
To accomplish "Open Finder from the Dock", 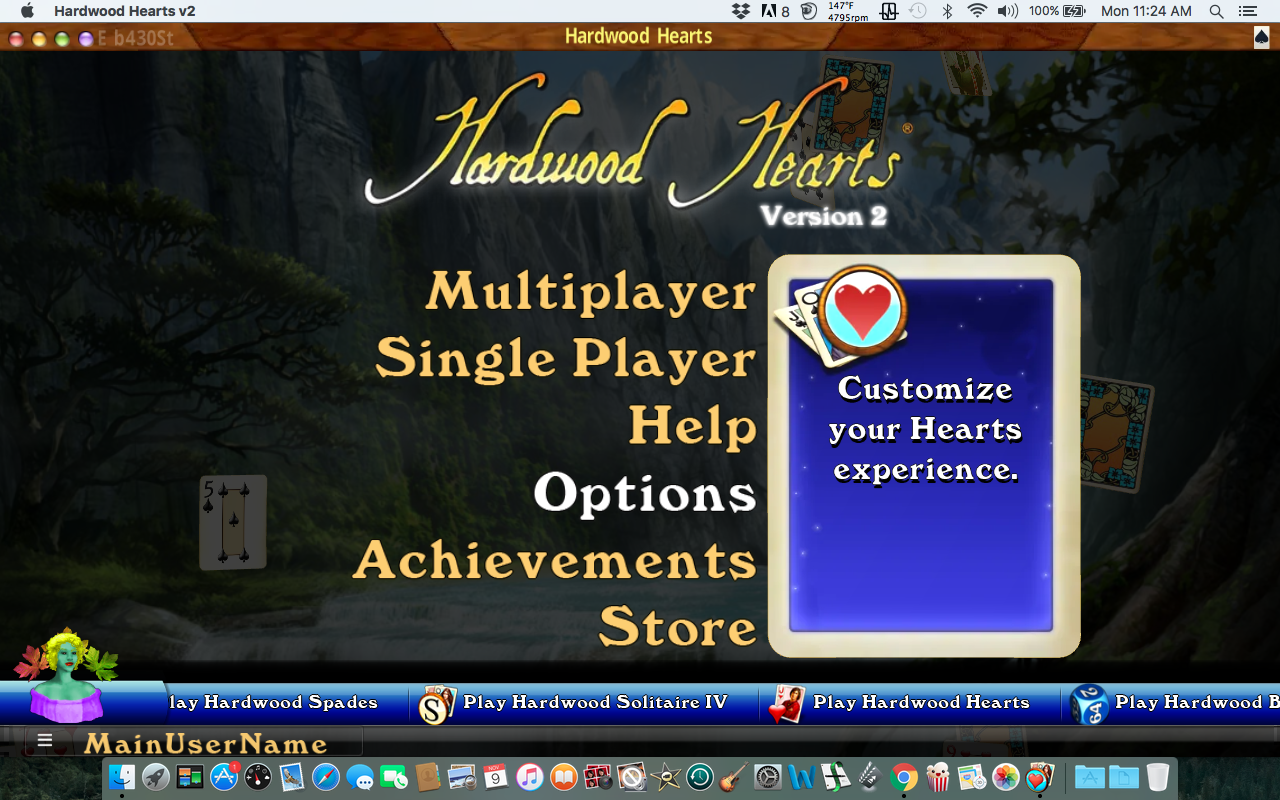I will 121,777.
